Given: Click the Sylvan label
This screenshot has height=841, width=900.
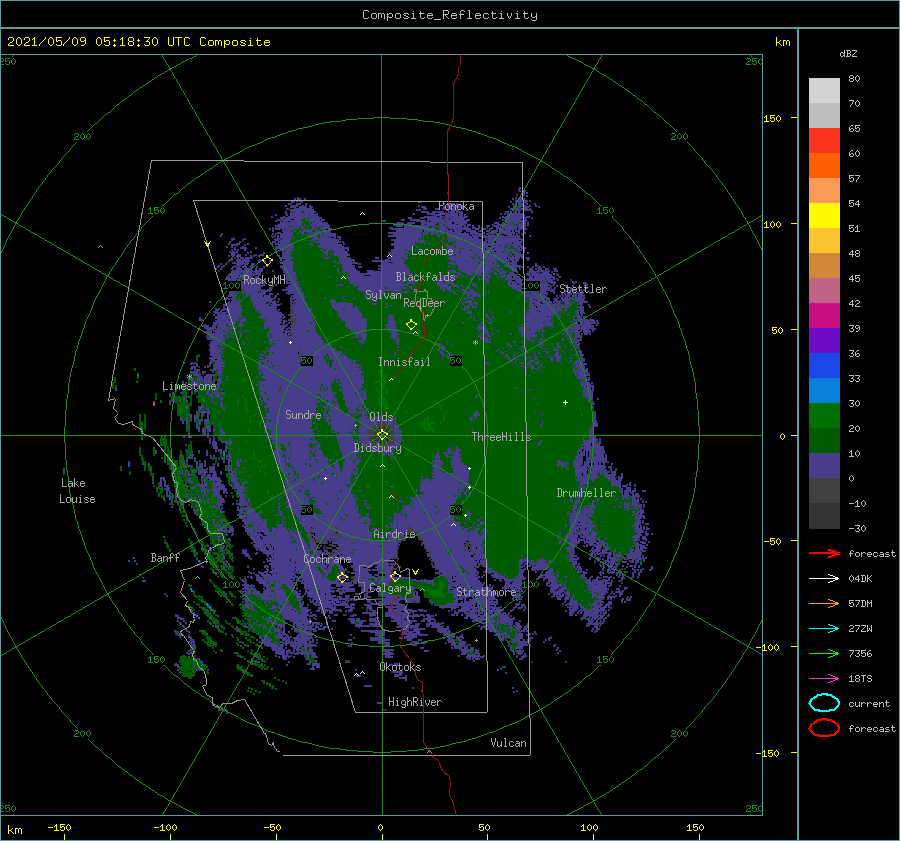Looking at the screenshot, I should click(x=383, y=295).
